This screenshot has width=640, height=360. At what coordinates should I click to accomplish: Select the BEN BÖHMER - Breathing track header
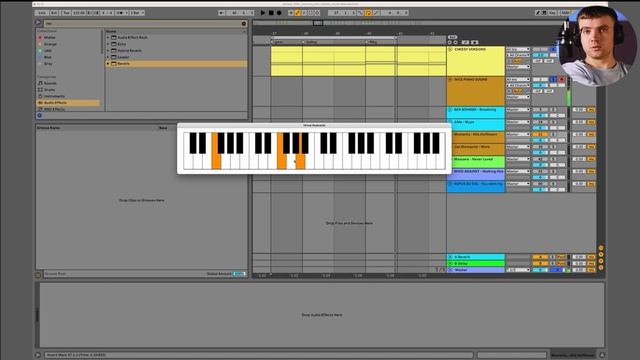(x=476, y=113)
